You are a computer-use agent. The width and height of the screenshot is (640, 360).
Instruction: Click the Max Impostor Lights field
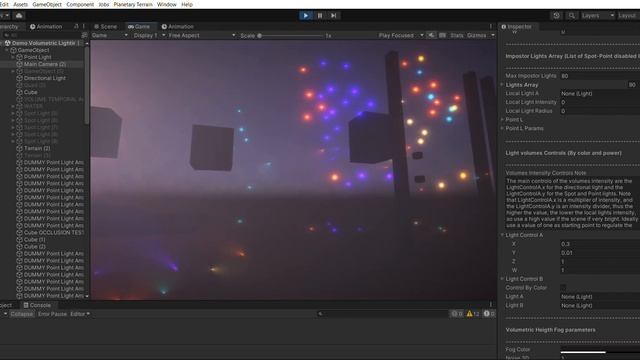pos(600,76)
